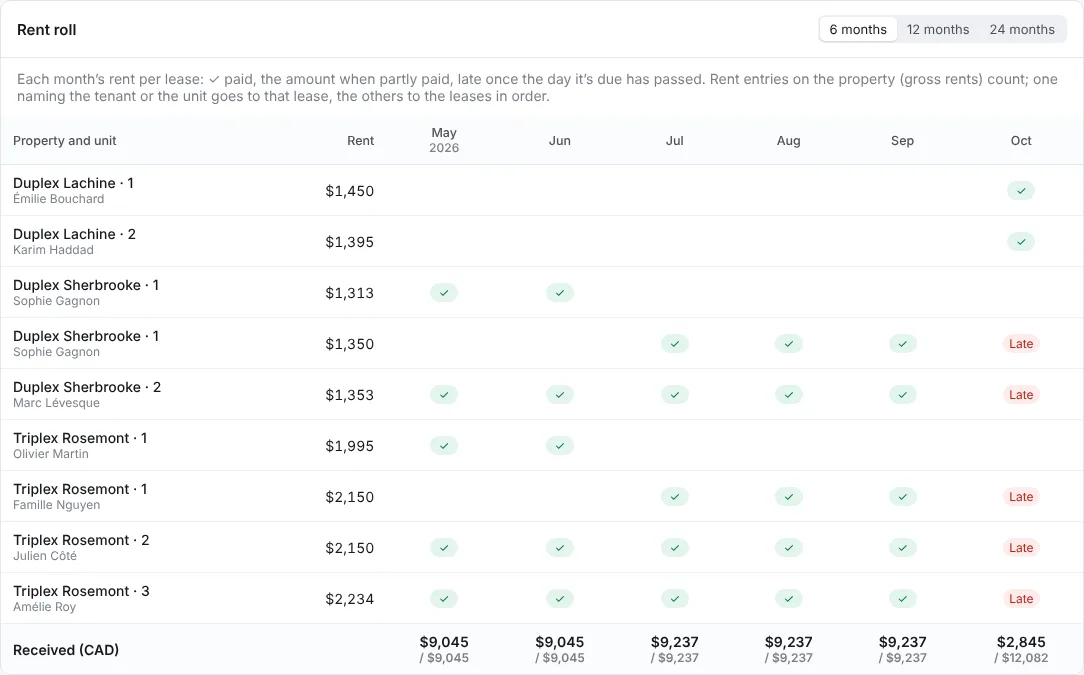Click June paid checkmark on Sophie Gagnon's $1,313 lease
This screenshot has height=675, width=1084.
click(560, 293)
